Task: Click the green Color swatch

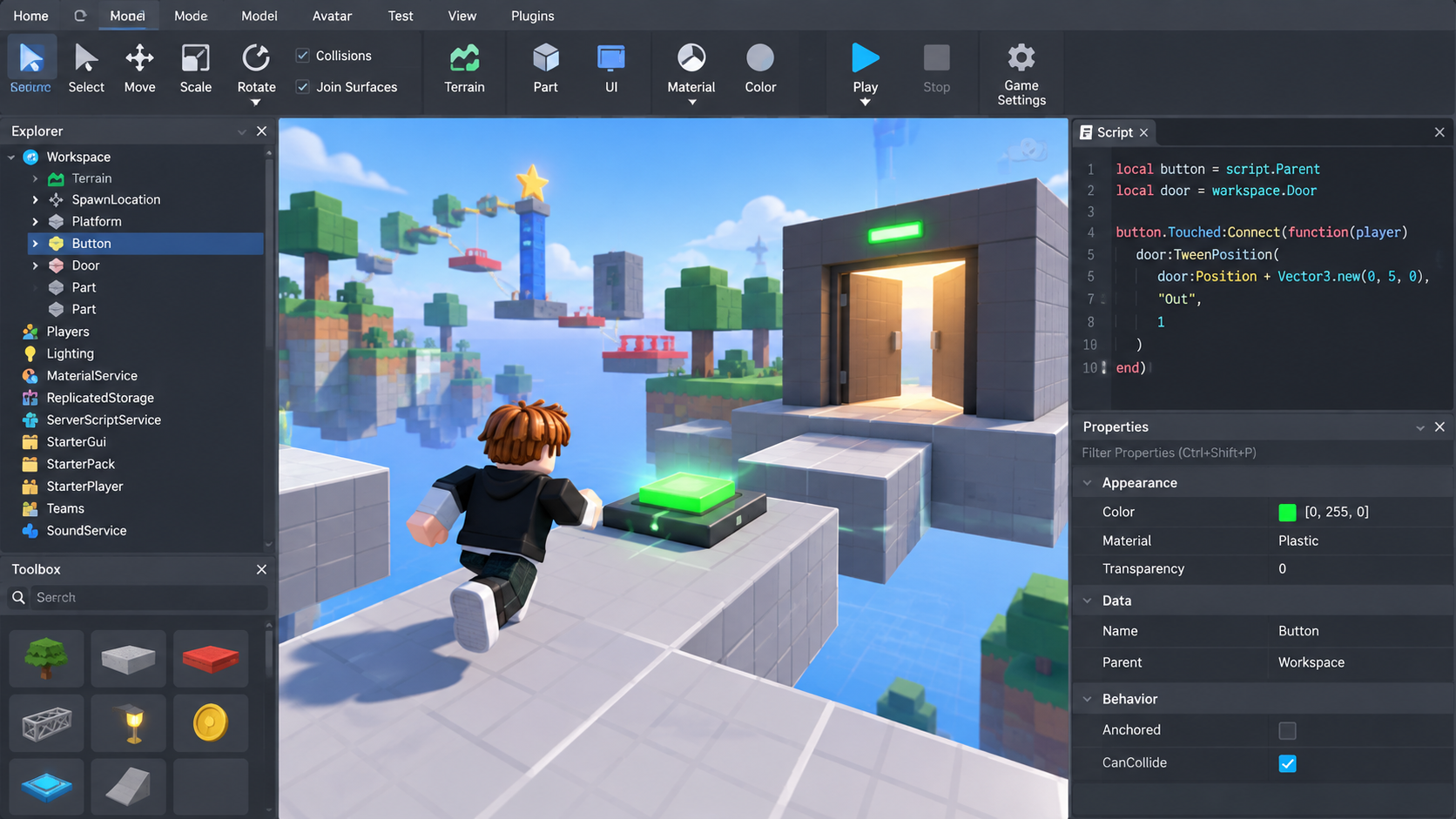Action: coord(1287,513)
